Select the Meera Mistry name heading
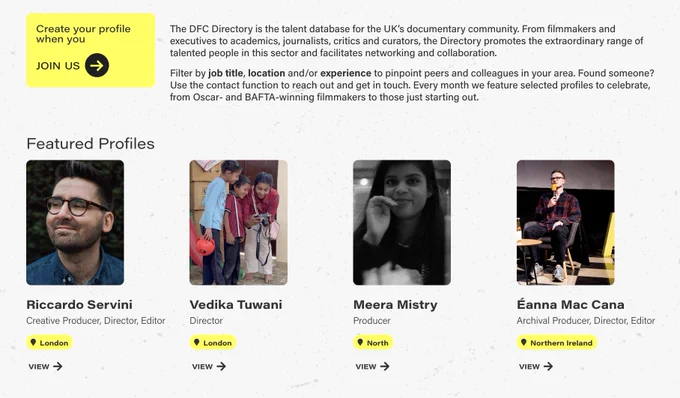Image resolution: width=680 pixels, height=398 pixels. pyautogui.click(x=395, y=305)
